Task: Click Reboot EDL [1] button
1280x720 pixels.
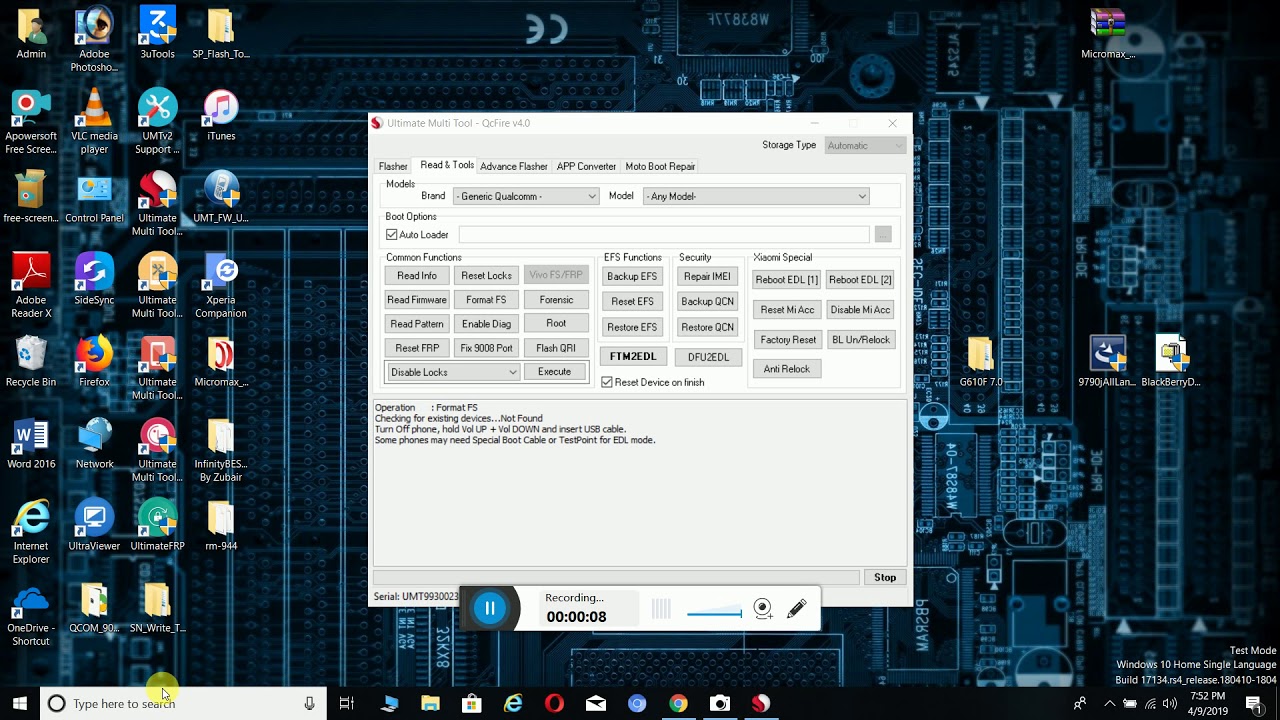Action: click(787, 280)
